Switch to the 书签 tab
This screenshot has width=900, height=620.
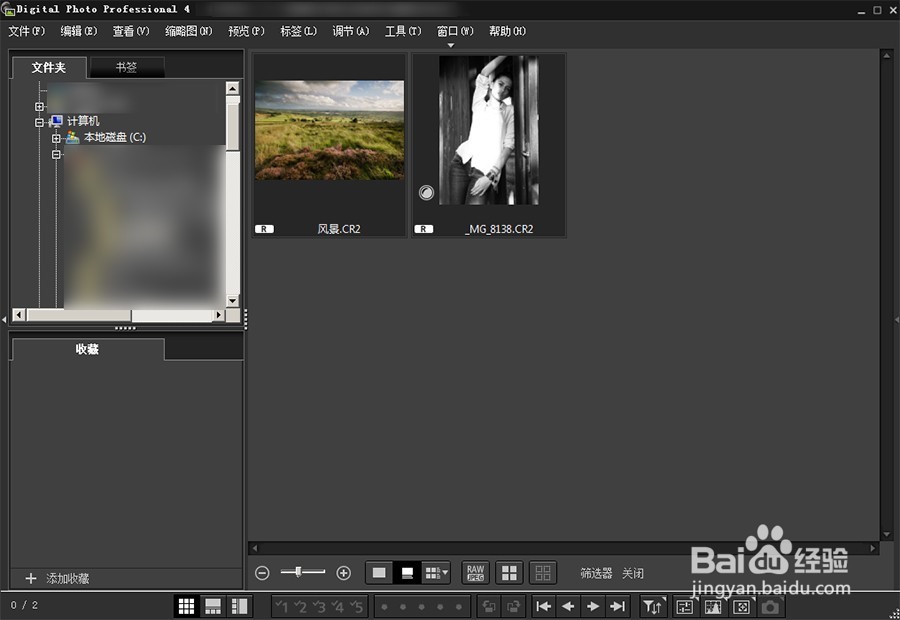[127, 67]
